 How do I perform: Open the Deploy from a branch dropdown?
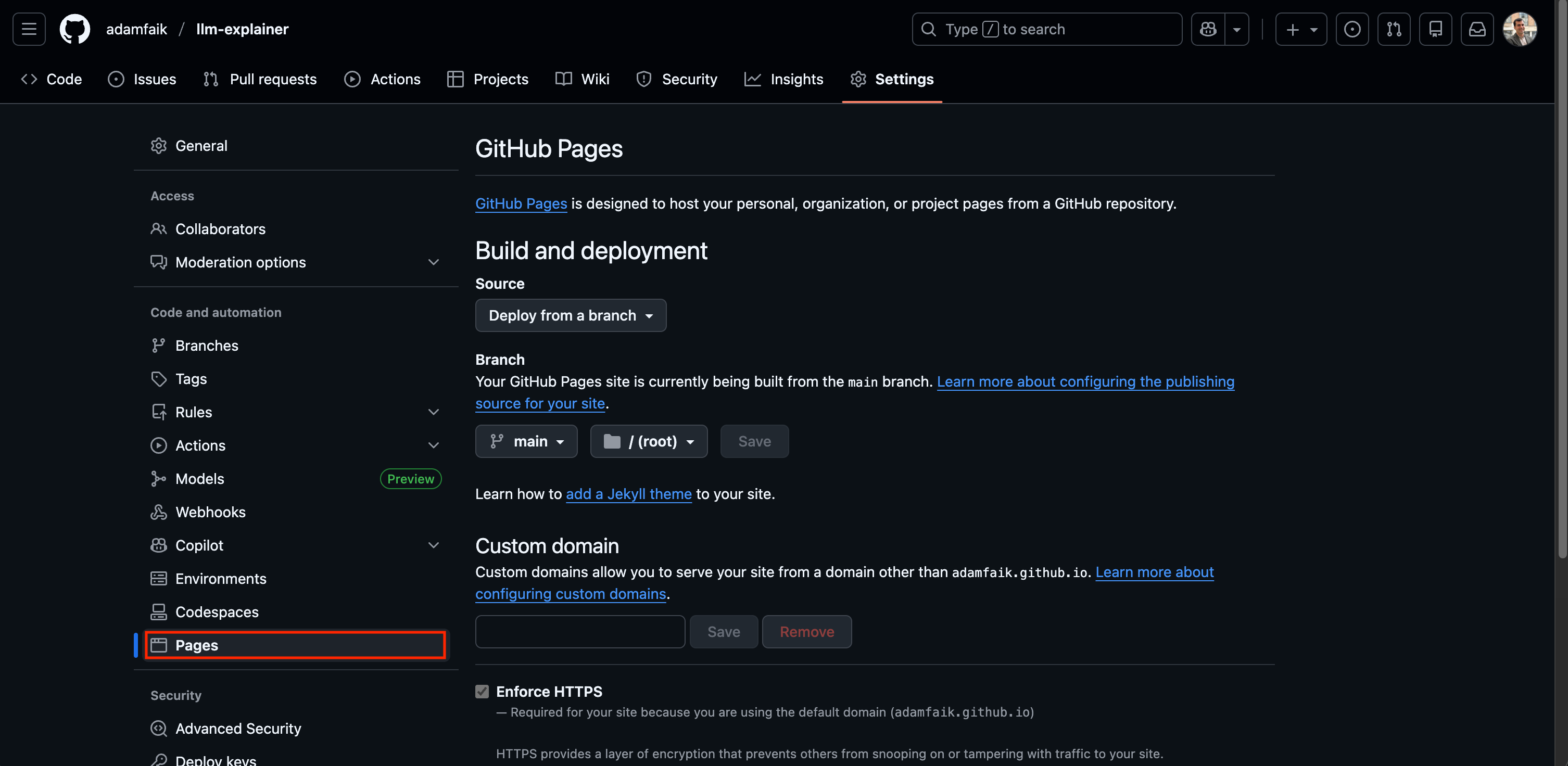click(x=571, y=315)
